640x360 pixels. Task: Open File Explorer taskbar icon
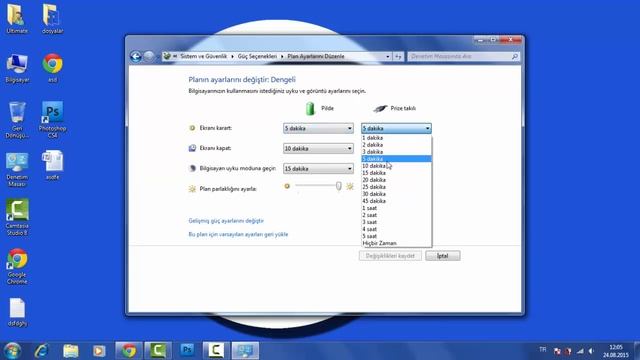[71, 351]
